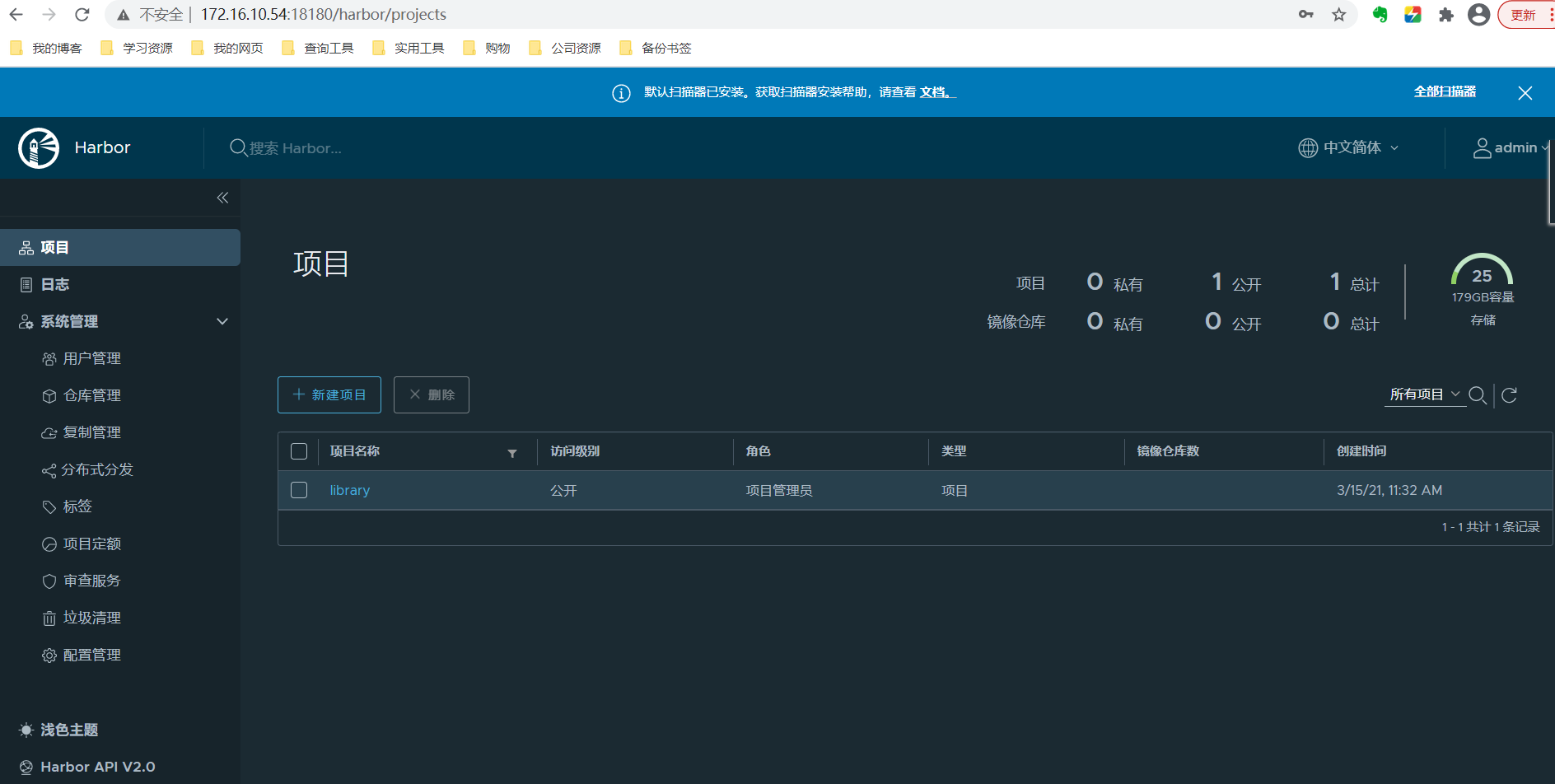Click the 标签 tag icon

point(49,507)
